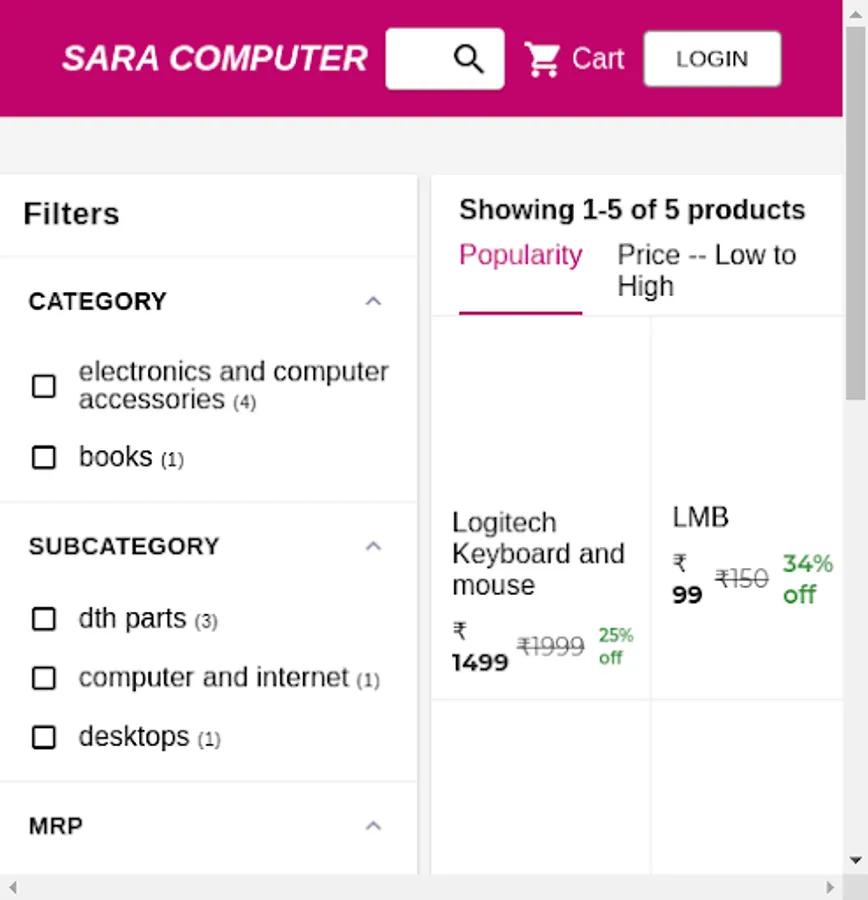This screenshot has width=868, height=900.
Task: Collapse the SUBCATEGORY filter section
Action: pos(373,546)
